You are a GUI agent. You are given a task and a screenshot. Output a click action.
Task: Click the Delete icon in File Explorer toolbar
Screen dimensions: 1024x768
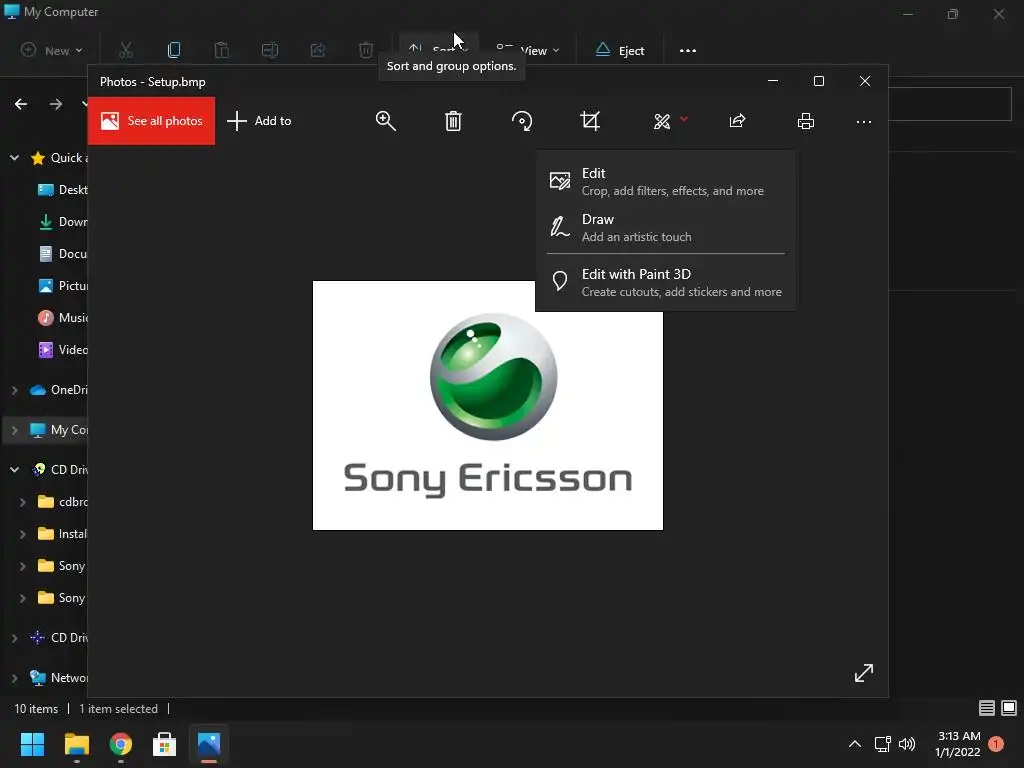pos(366,50)
